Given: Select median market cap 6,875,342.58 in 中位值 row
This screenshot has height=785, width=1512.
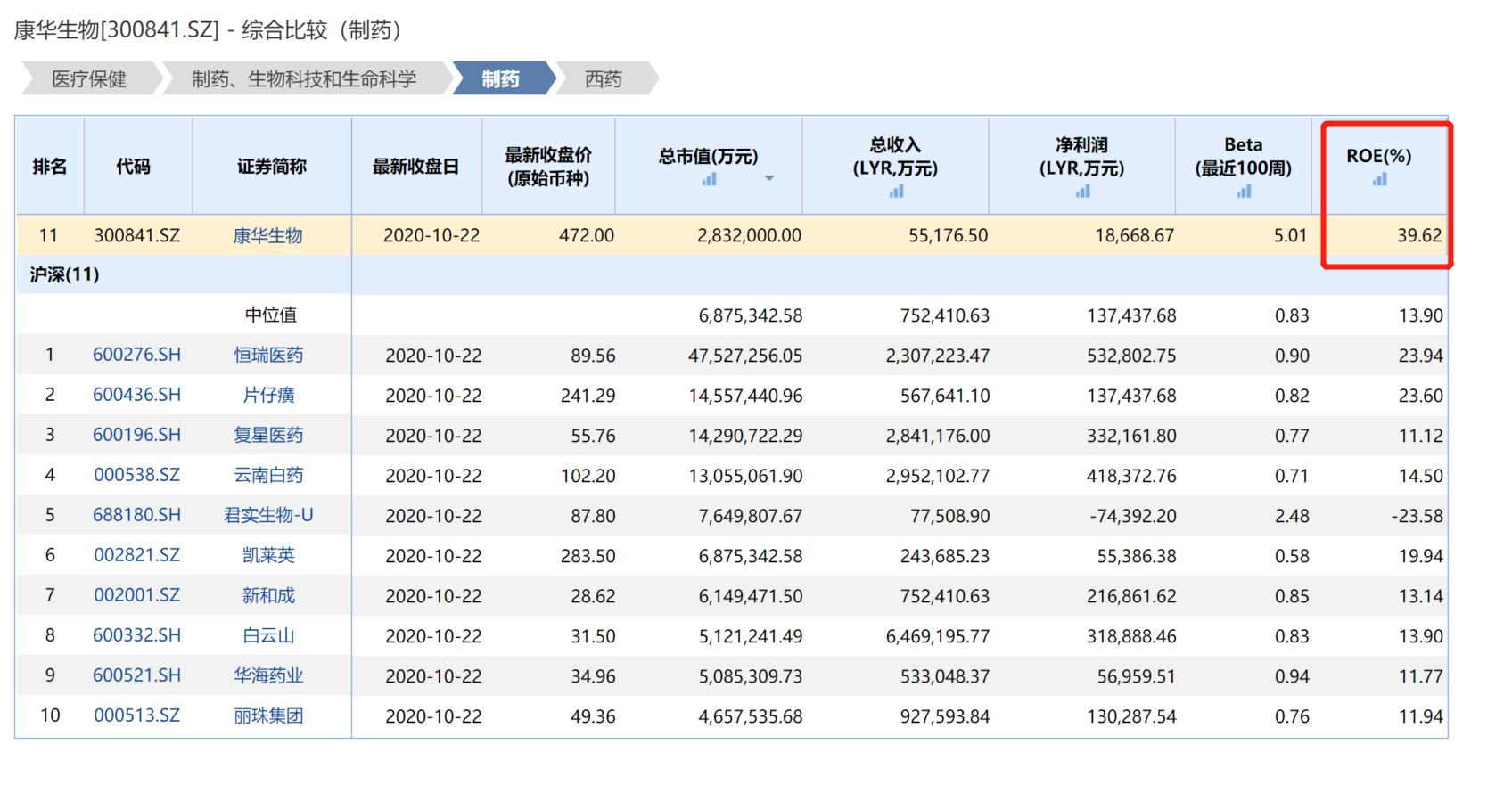Looking at the screenshot, I should click(x=751, y=315).
